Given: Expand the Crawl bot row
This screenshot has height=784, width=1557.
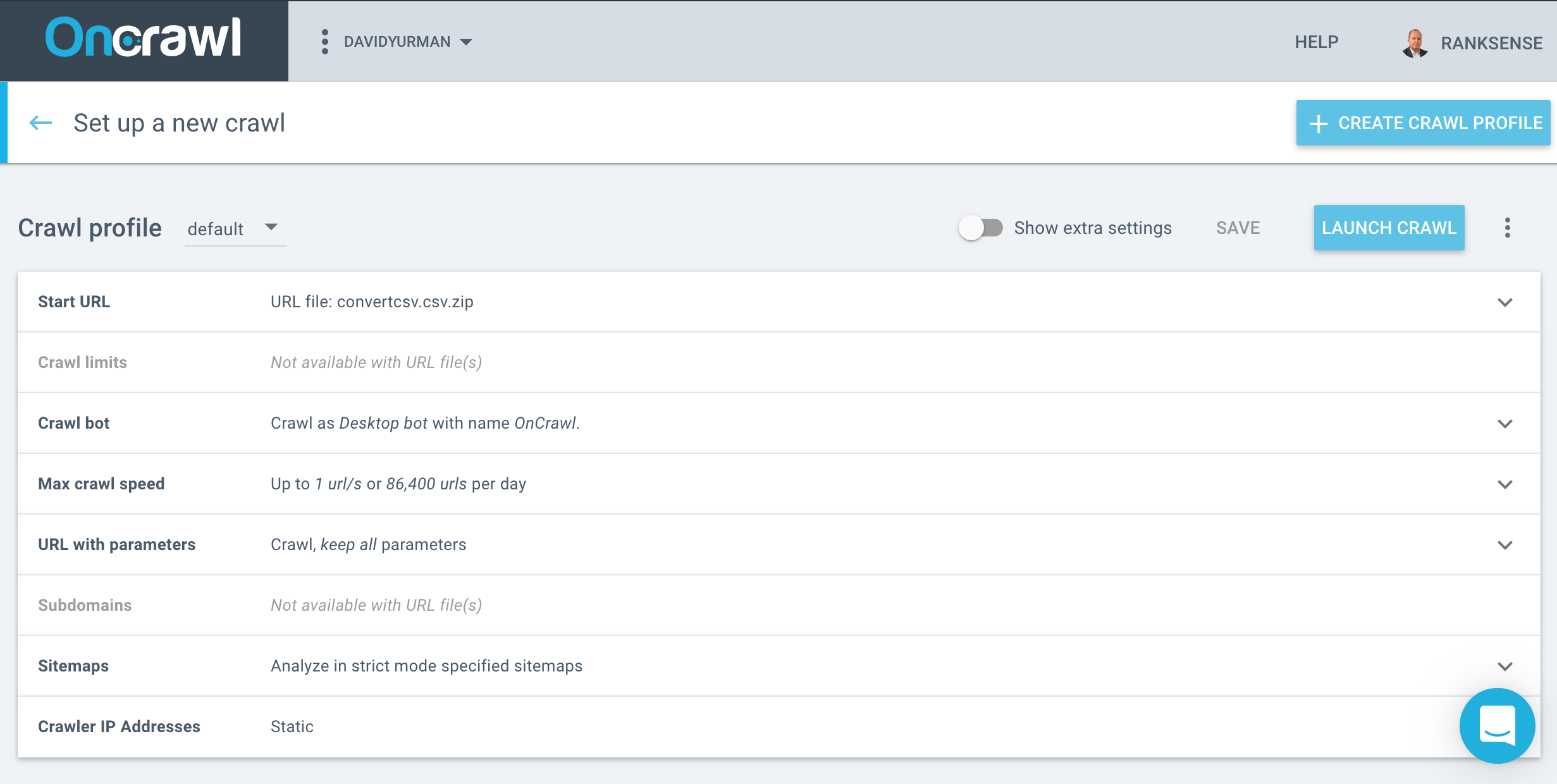Looking at the screenshot, I should 1505,424.
